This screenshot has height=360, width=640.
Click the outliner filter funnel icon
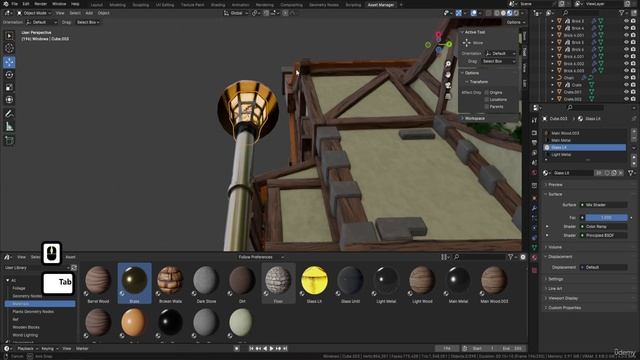(622, 13)
